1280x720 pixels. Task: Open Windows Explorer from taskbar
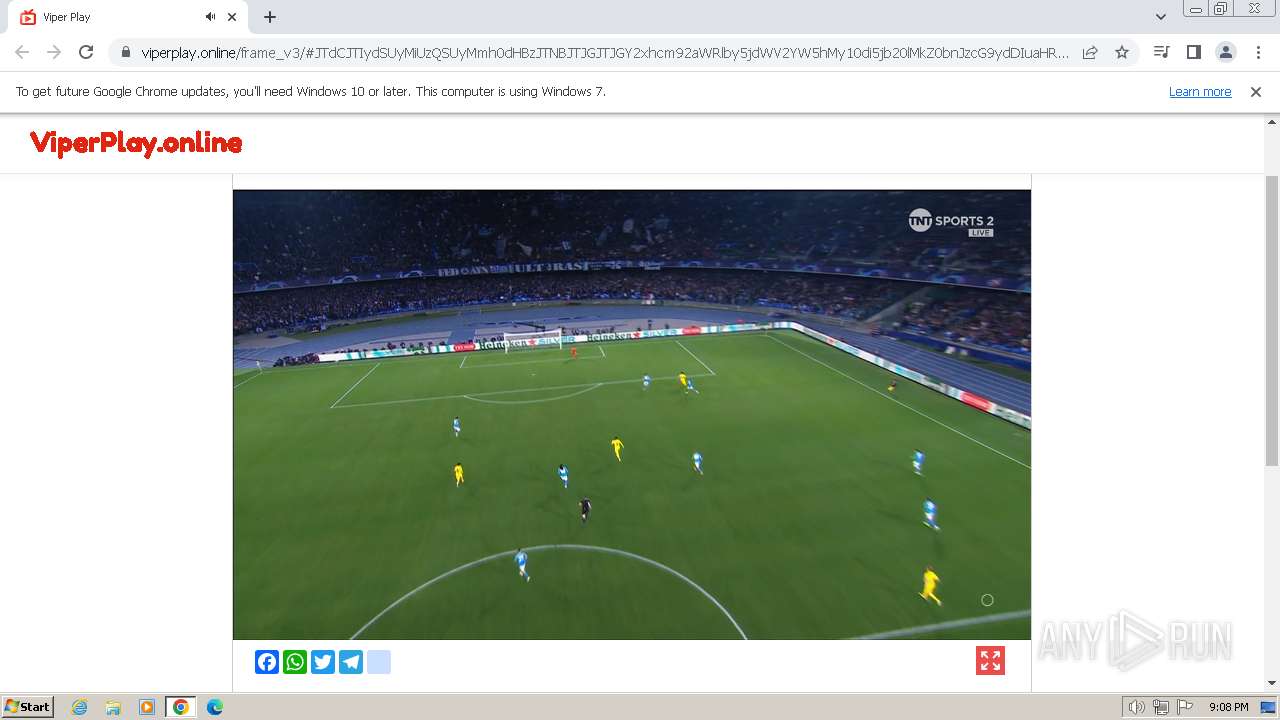click(113, 707)
